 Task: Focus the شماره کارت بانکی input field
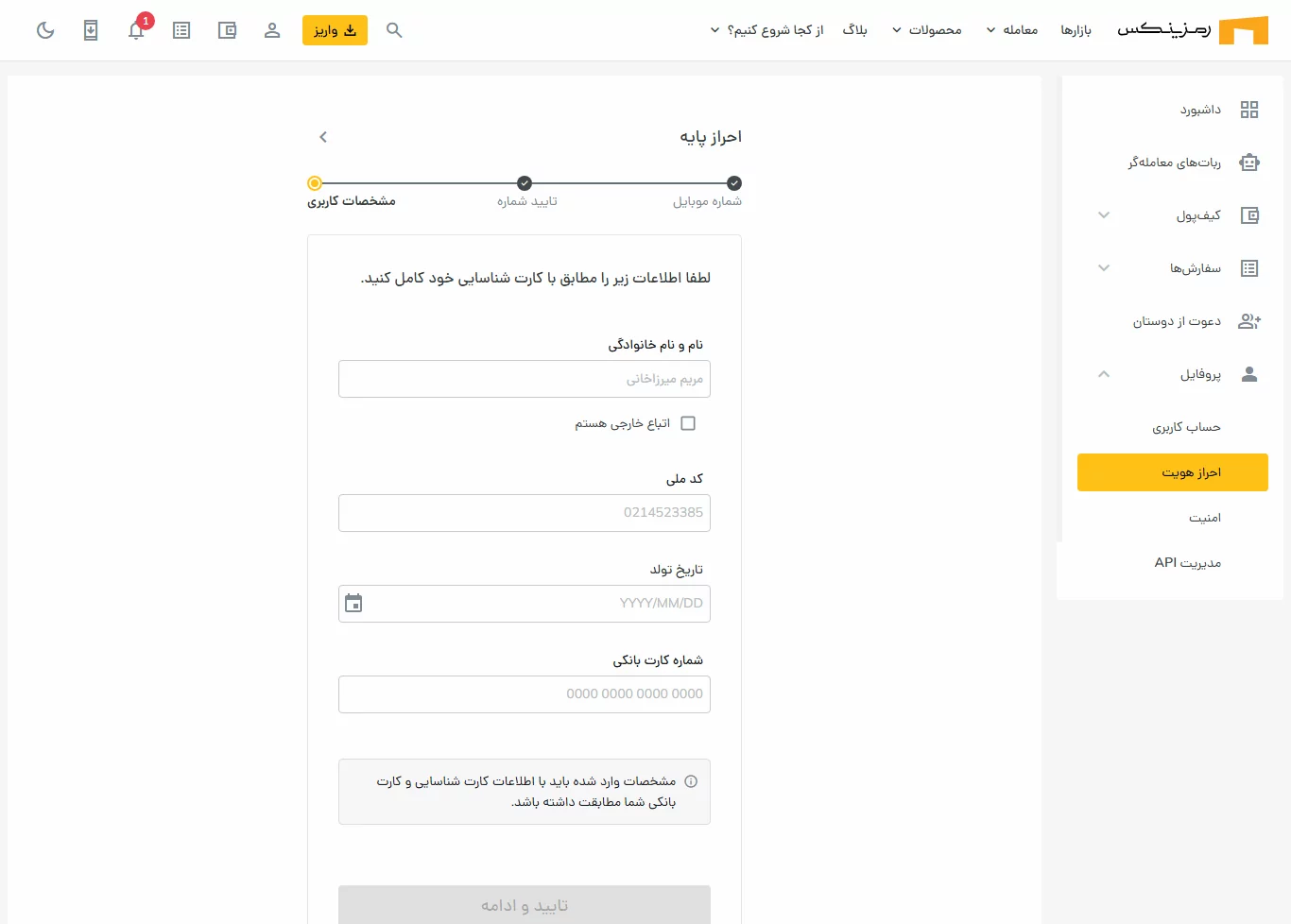(525, 694)
